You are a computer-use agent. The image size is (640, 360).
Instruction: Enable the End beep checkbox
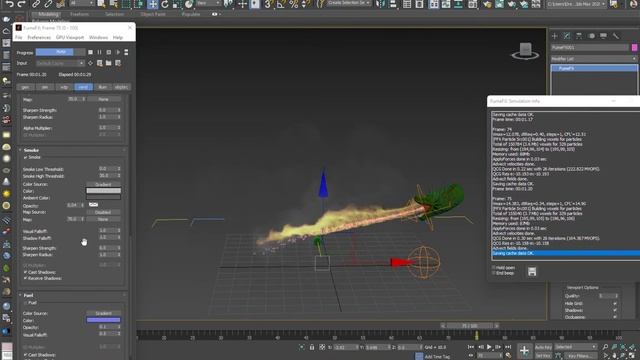494,273
